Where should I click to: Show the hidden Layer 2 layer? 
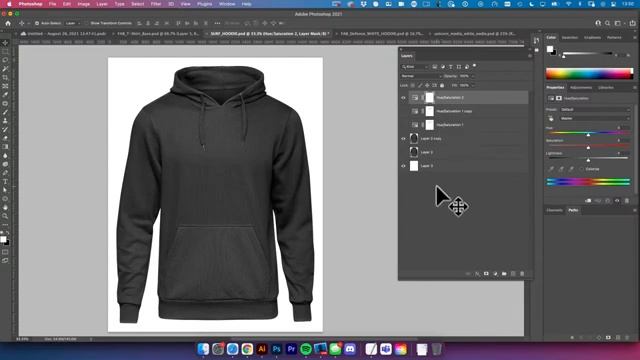click(403, 152)
